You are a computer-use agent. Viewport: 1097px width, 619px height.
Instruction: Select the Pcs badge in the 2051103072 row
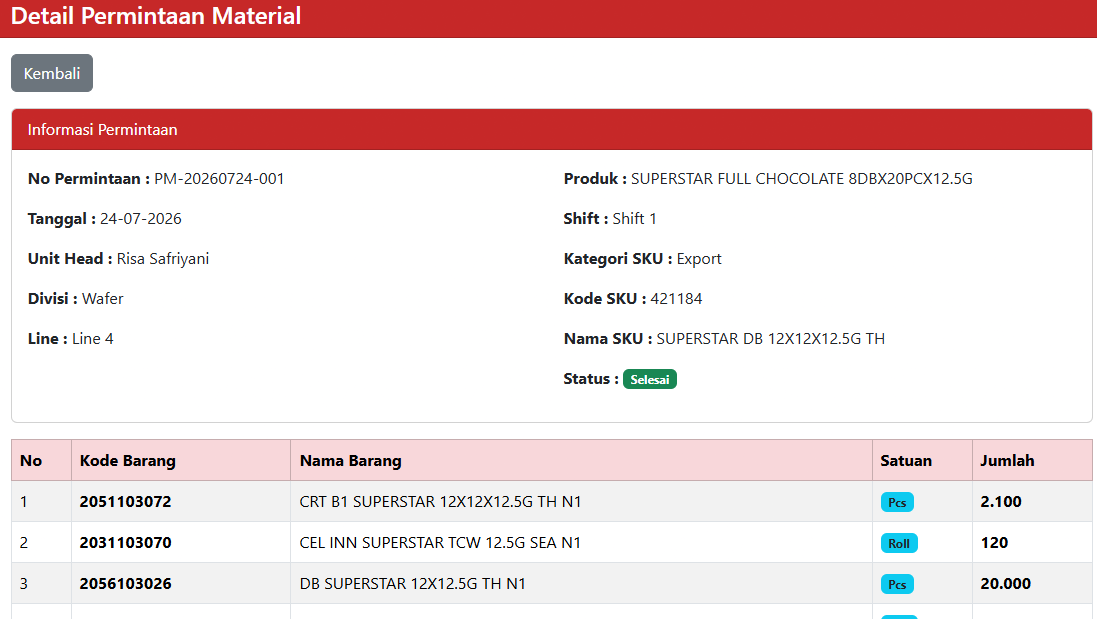point(897,502)
